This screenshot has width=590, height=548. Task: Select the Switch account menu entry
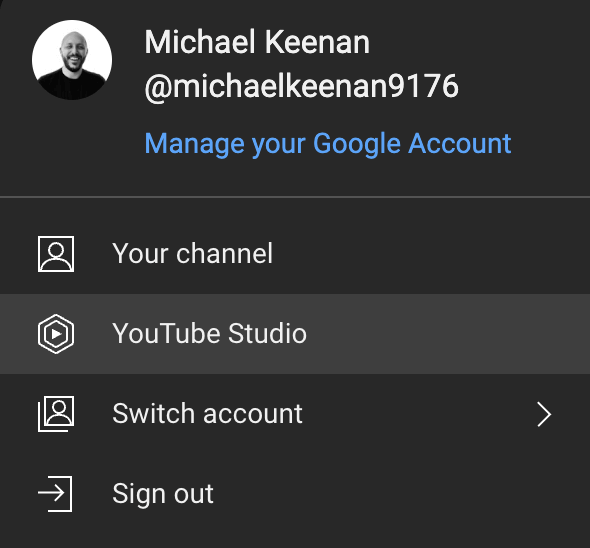coord(295,414)
